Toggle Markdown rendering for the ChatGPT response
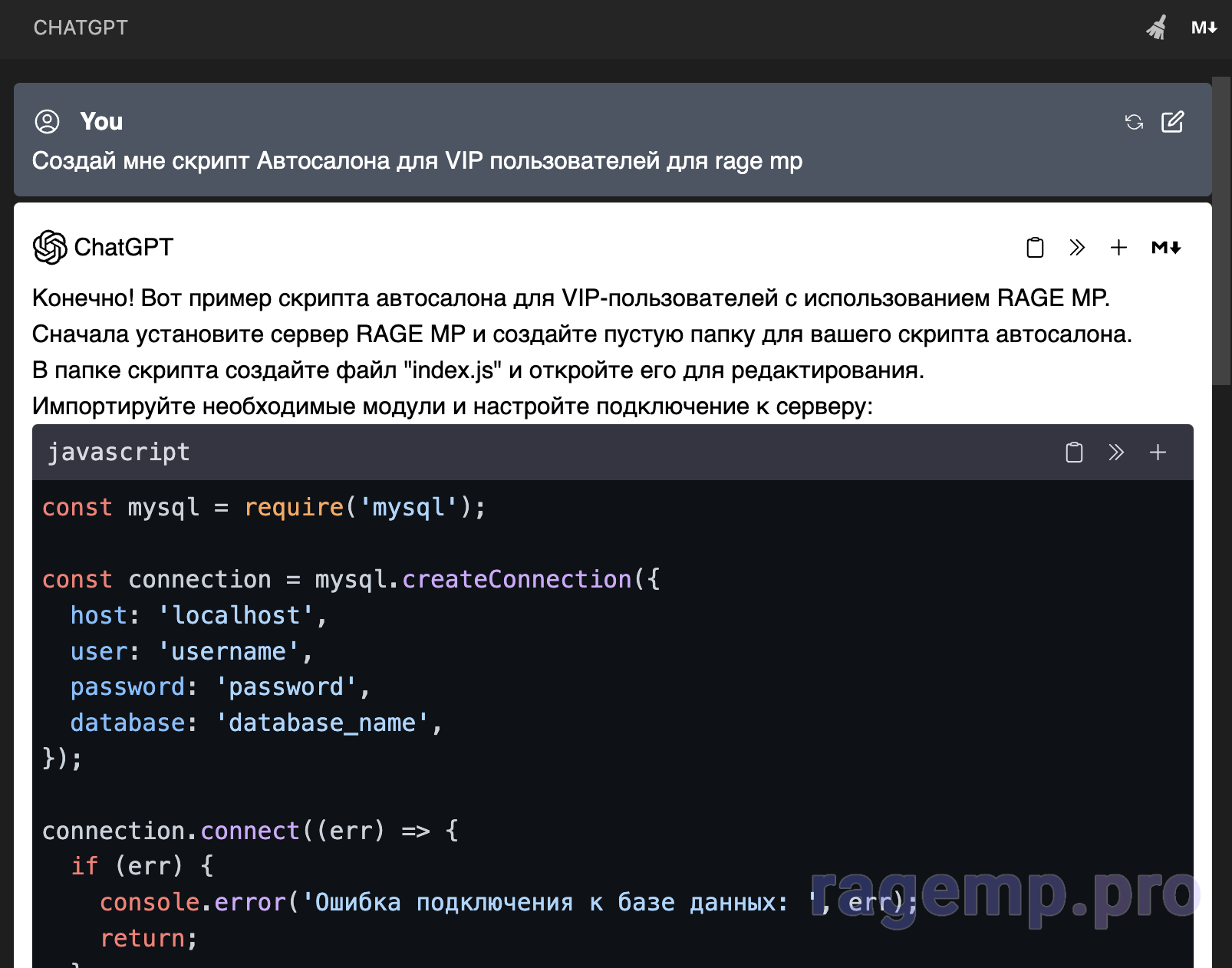 pyautogui.click(x=1166, y=247)
